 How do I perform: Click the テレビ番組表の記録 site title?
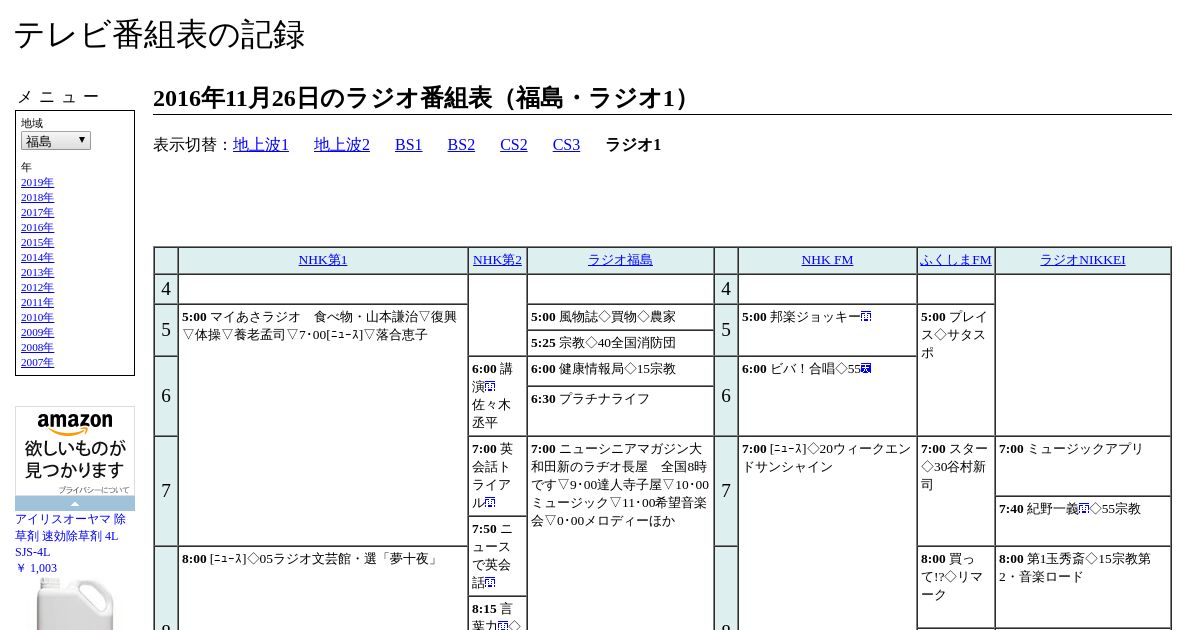159,35
